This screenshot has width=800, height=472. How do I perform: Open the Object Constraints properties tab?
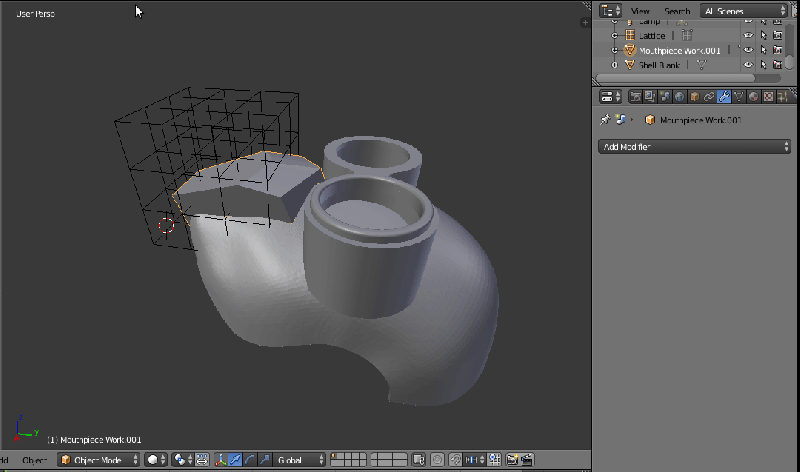click(709, 96)
